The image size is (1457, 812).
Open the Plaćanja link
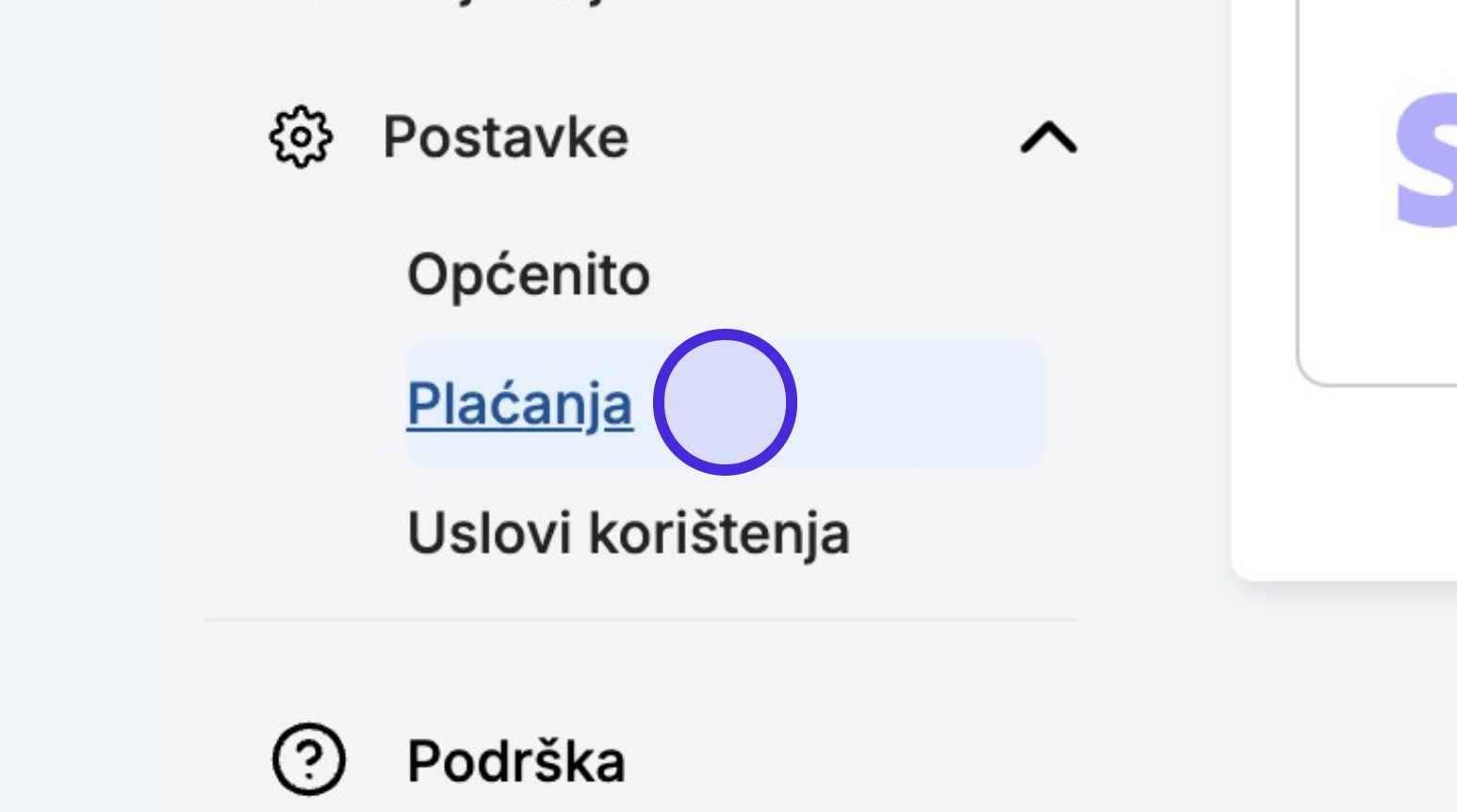pyautogui.click(x=519, y=404)
